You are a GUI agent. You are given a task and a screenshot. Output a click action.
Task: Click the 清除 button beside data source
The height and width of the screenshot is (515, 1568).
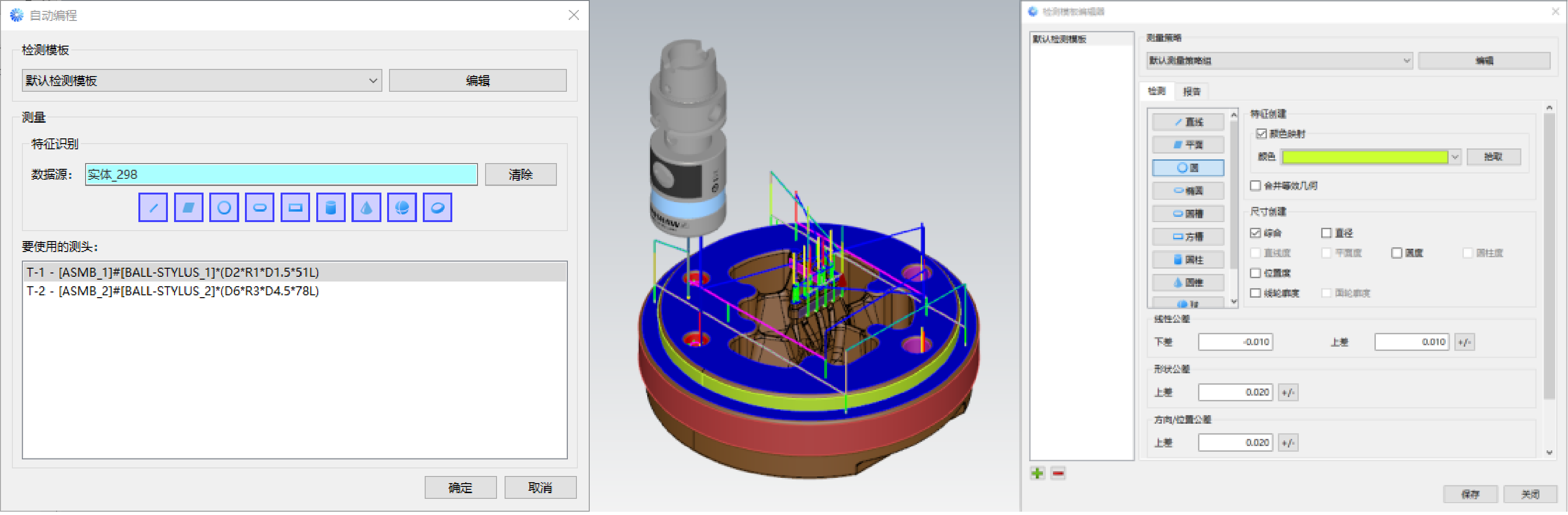coord(520,175)
